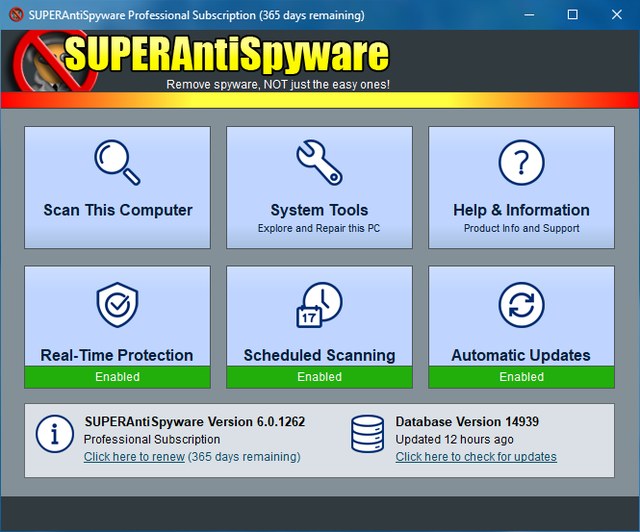Click the shield Real-Time Protection icon
This screenshot has width=640, height=532.
pos(117,306)
